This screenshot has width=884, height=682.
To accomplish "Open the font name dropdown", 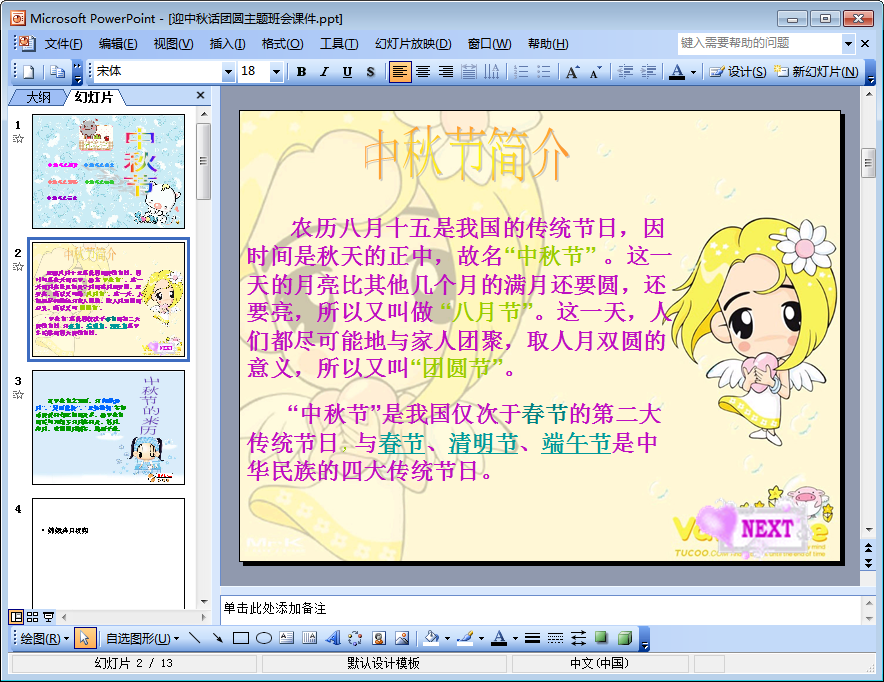I will pyautogui.click(x=228, y=72).
